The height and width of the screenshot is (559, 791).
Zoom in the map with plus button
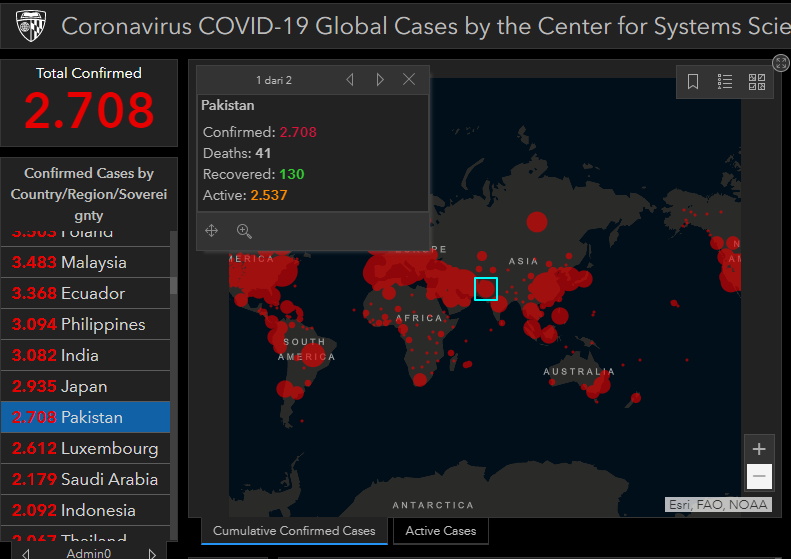tap(759, 449)
